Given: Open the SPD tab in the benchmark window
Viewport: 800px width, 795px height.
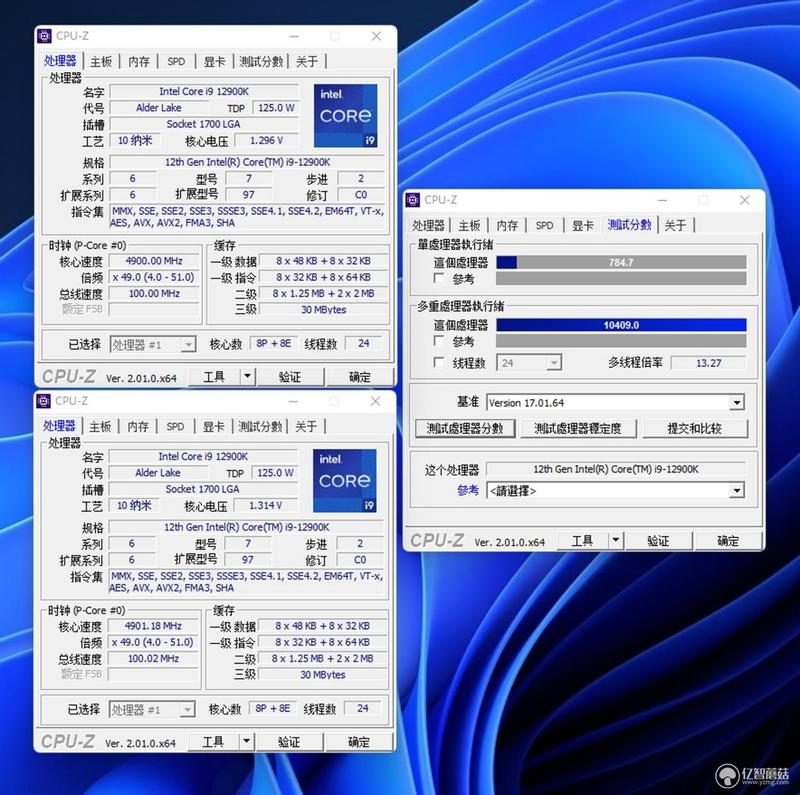Looking at the screenshot, I should click(544, 226).
